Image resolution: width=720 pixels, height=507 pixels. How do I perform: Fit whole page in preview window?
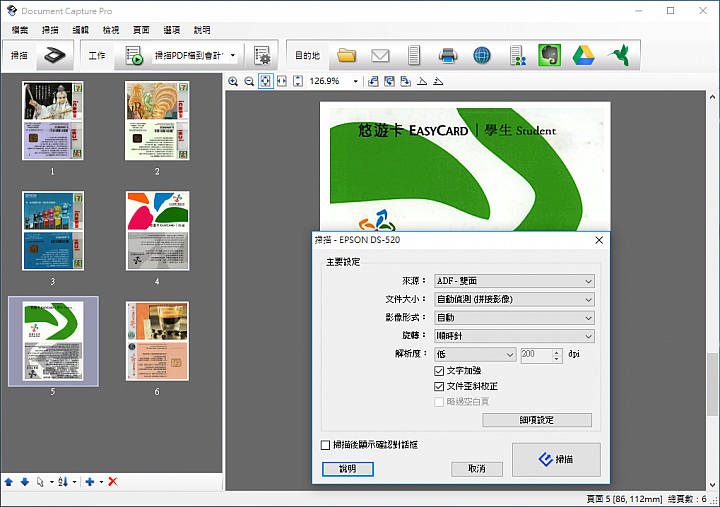click(x=265, y=81)
